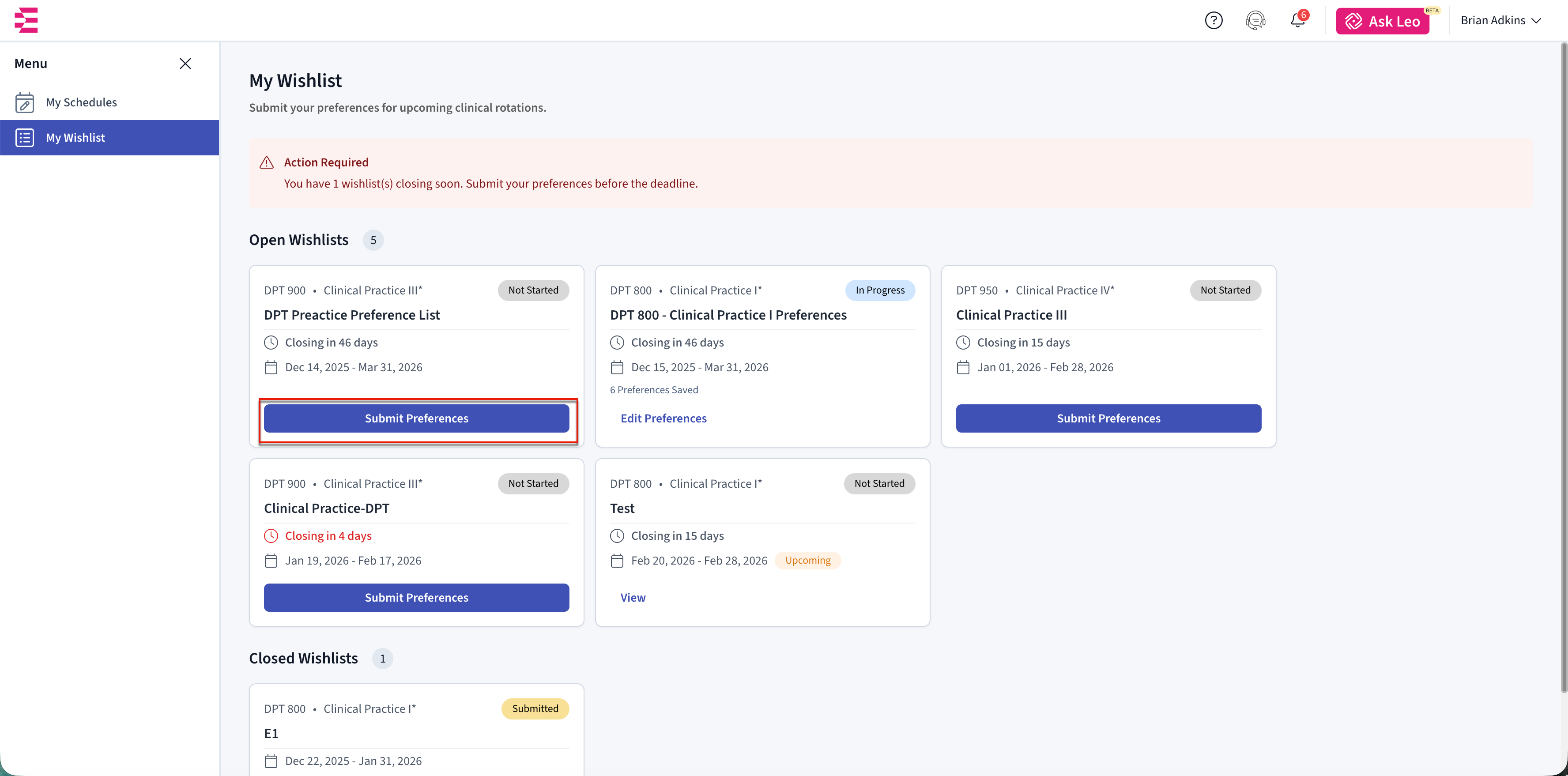1568x776 pixels.
Task: Click the red clock icon on Clinical Practice-DPT
Action: tap(271, 535)
